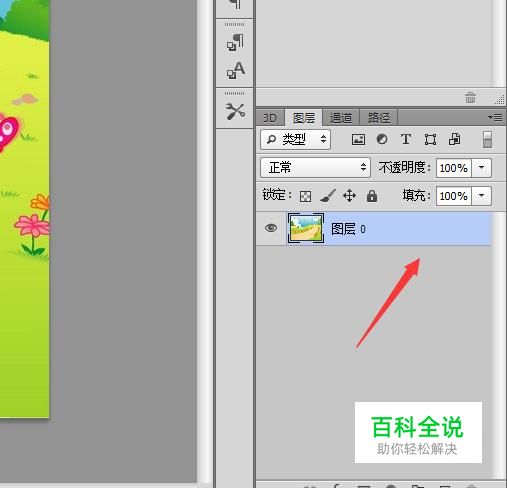Screen dimensions: 507x488
Task: Open the 类型 filter type dropdown
Action: point(295,139)
